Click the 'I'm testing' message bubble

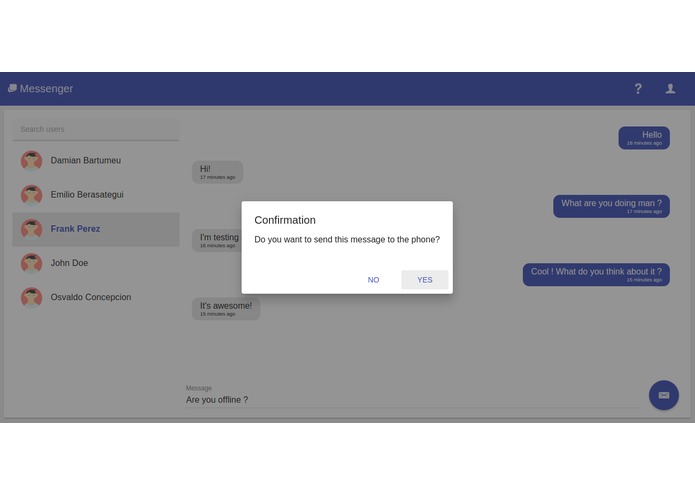click(217, 240)
